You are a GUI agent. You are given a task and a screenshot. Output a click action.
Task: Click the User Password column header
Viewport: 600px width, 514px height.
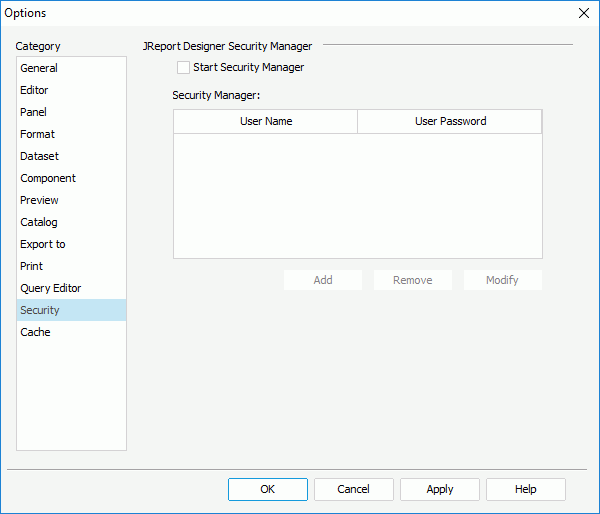tap(450, 121)
